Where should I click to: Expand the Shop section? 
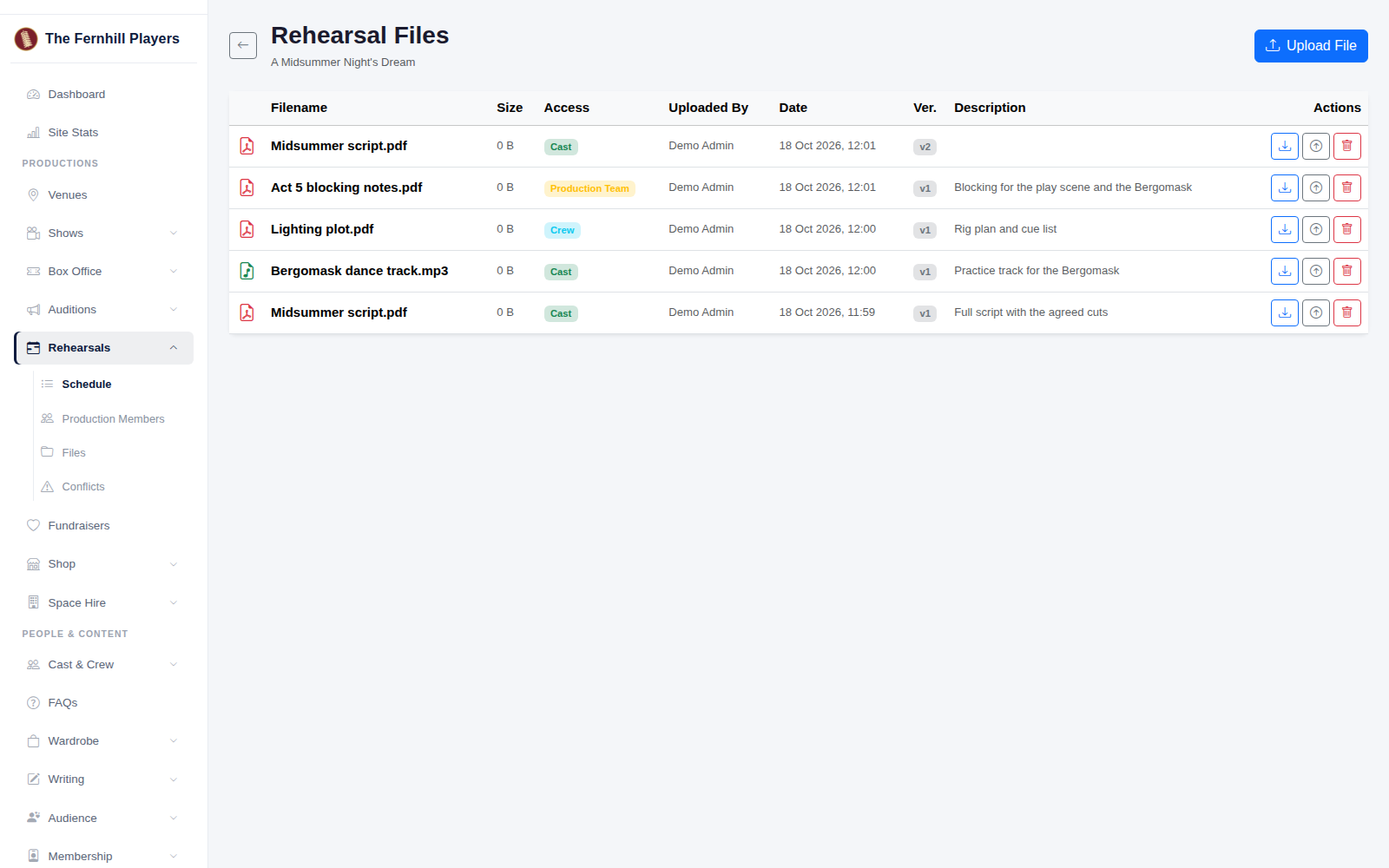pos(104,564)
